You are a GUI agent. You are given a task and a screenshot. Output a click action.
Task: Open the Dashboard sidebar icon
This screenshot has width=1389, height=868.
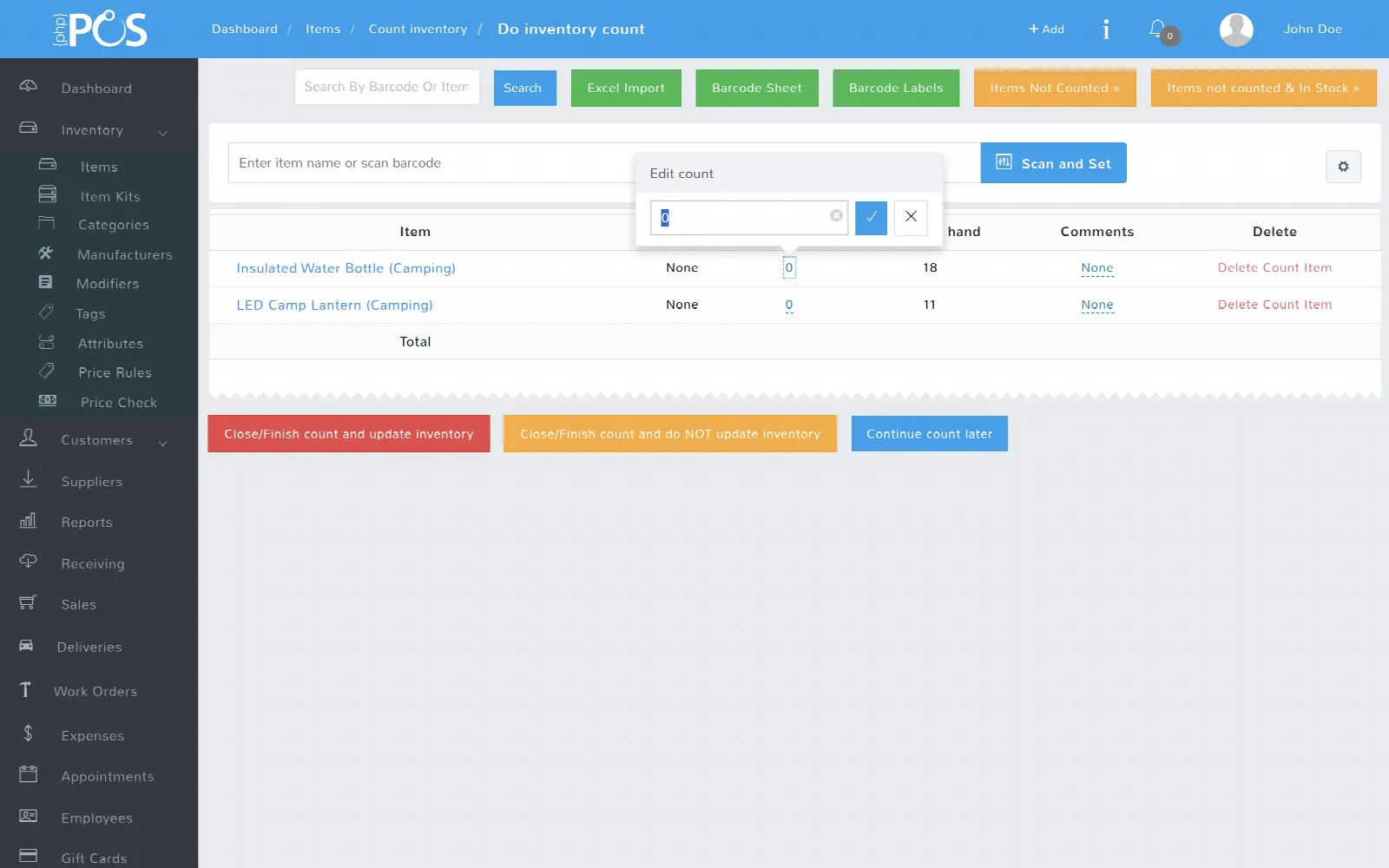coord(28,86)
